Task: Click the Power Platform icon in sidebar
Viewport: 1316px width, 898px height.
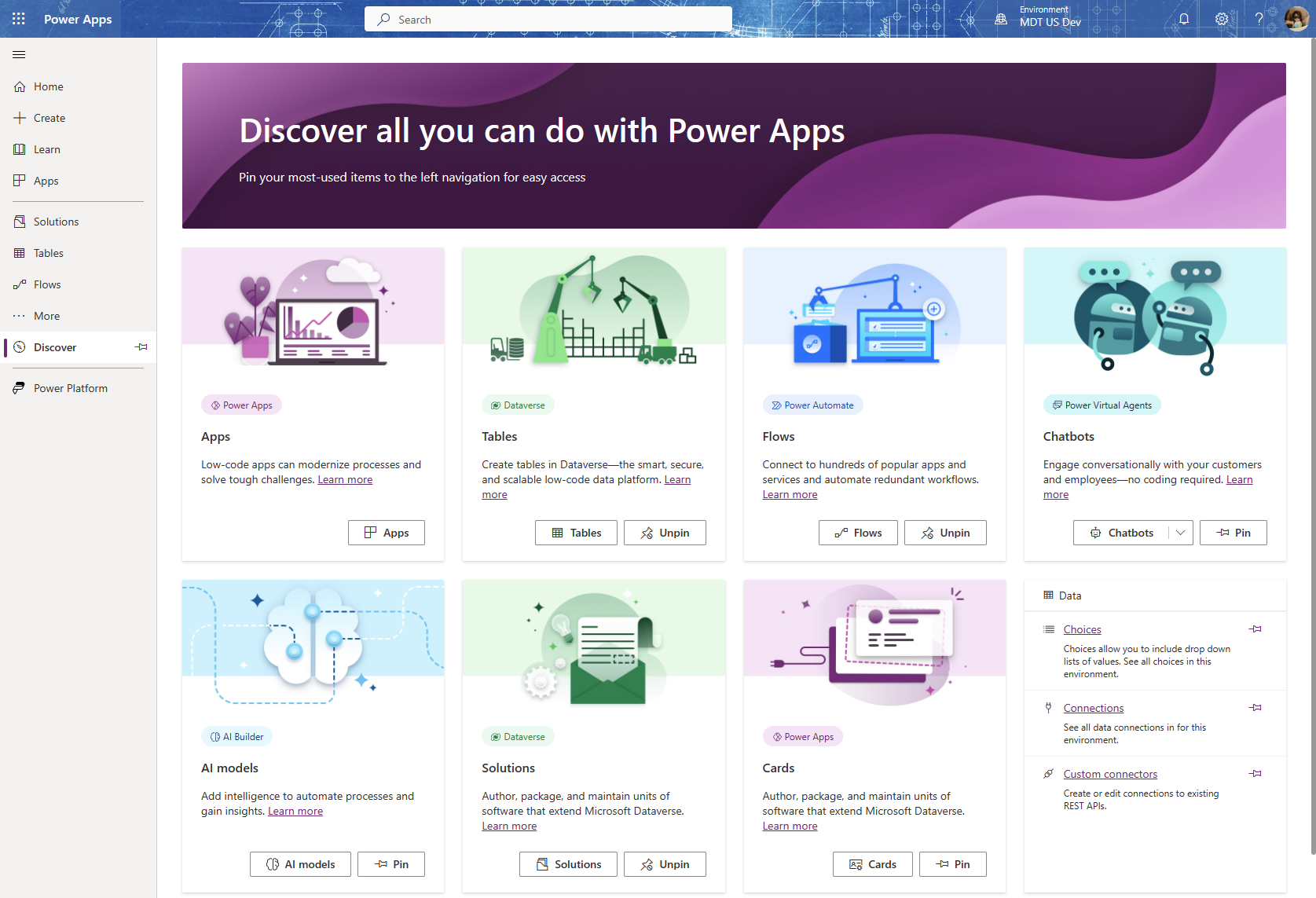Action: coord(20,388)
